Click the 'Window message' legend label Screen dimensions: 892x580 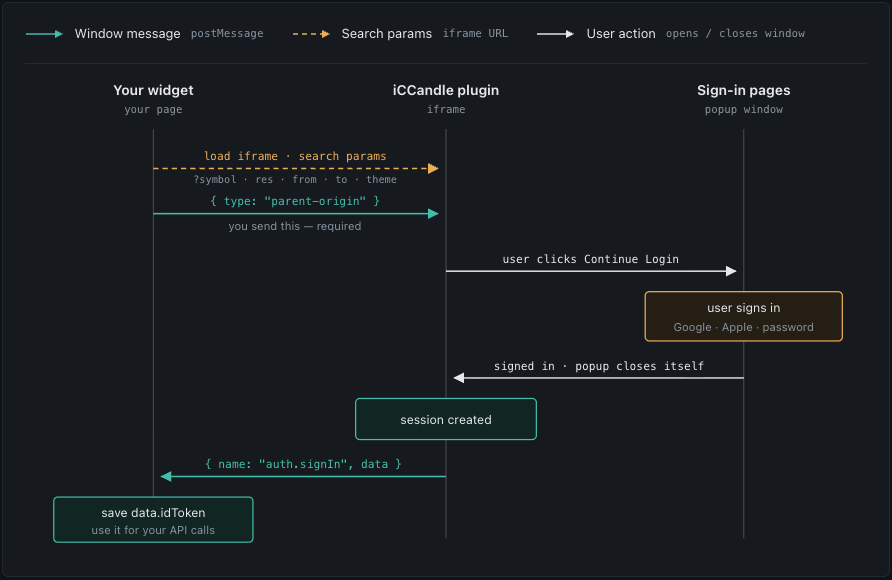pyautogui.click(x=127, y=34)
